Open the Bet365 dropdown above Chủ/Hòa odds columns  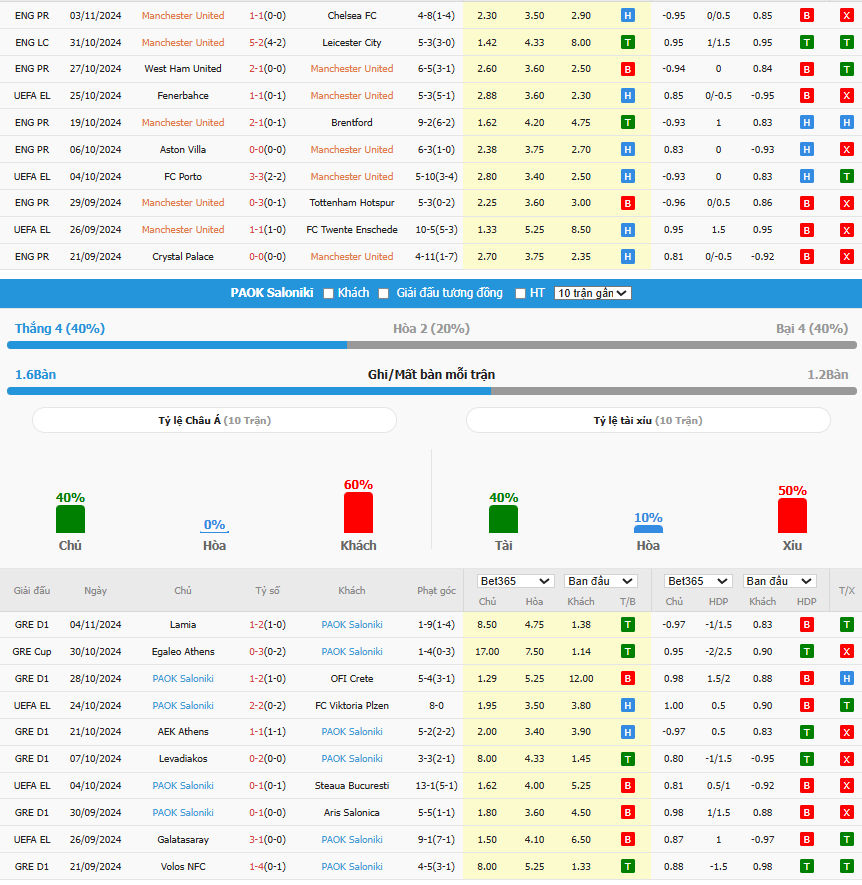coord(515,581)
